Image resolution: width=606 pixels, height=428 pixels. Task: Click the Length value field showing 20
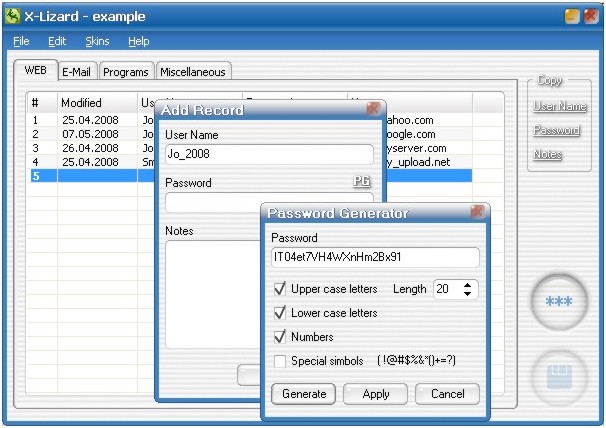click(x=448, y=289)
